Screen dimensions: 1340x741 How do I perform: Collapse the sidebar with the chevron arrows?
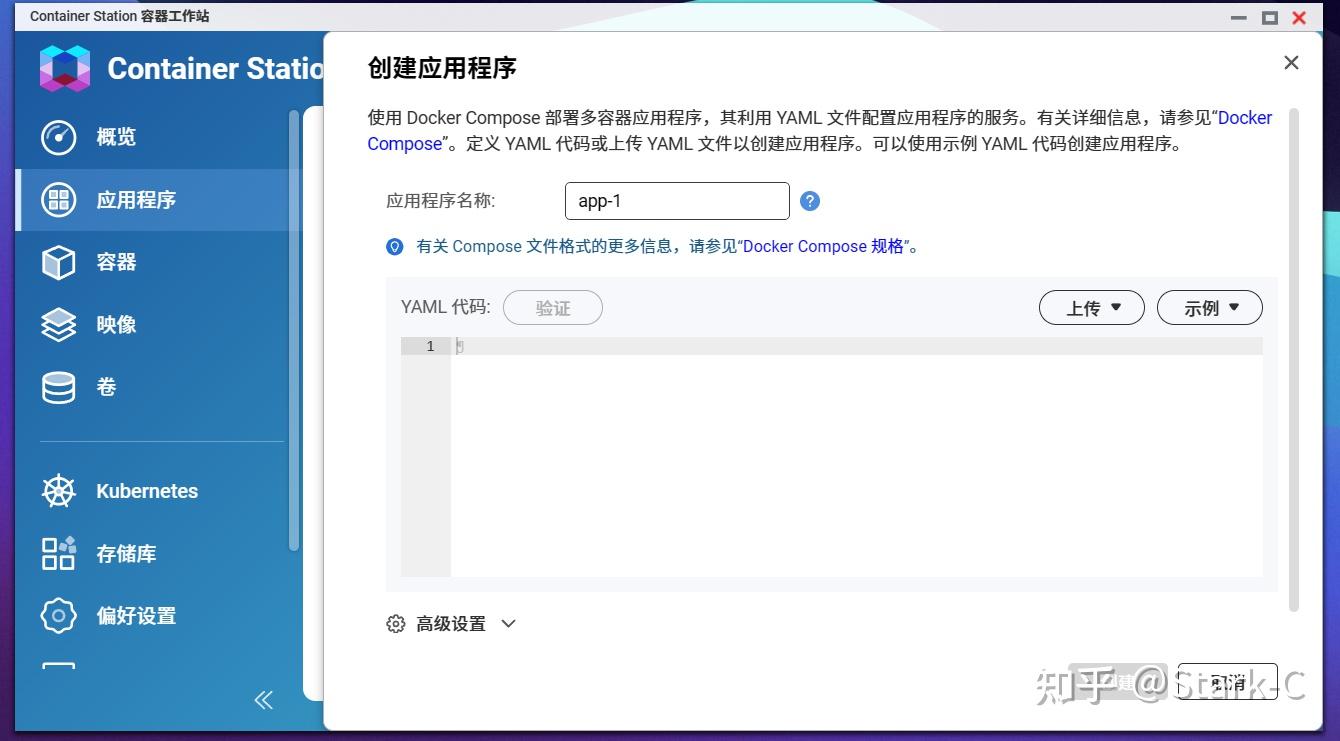tap(263, 700)
